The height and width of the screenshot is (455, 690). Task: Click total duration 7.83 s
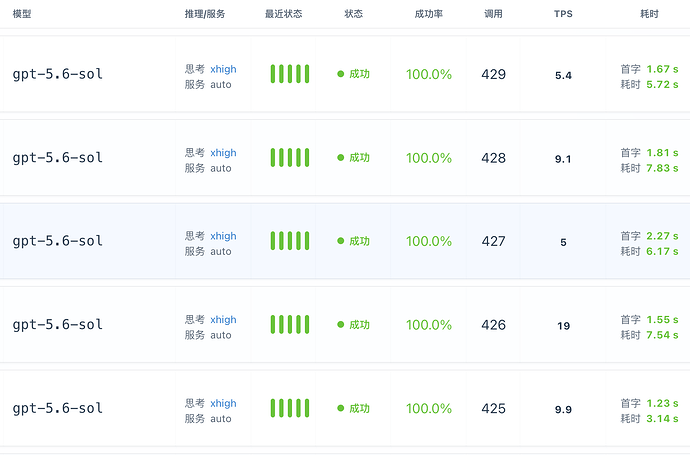coord(662,168)
